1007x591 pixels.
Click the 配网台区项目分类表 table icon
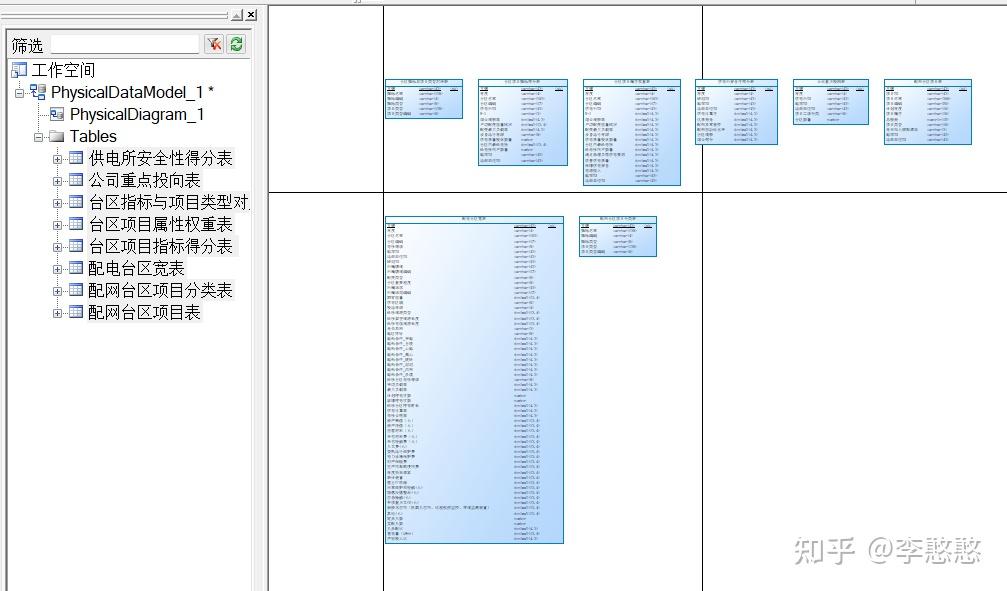pos(75,289)
